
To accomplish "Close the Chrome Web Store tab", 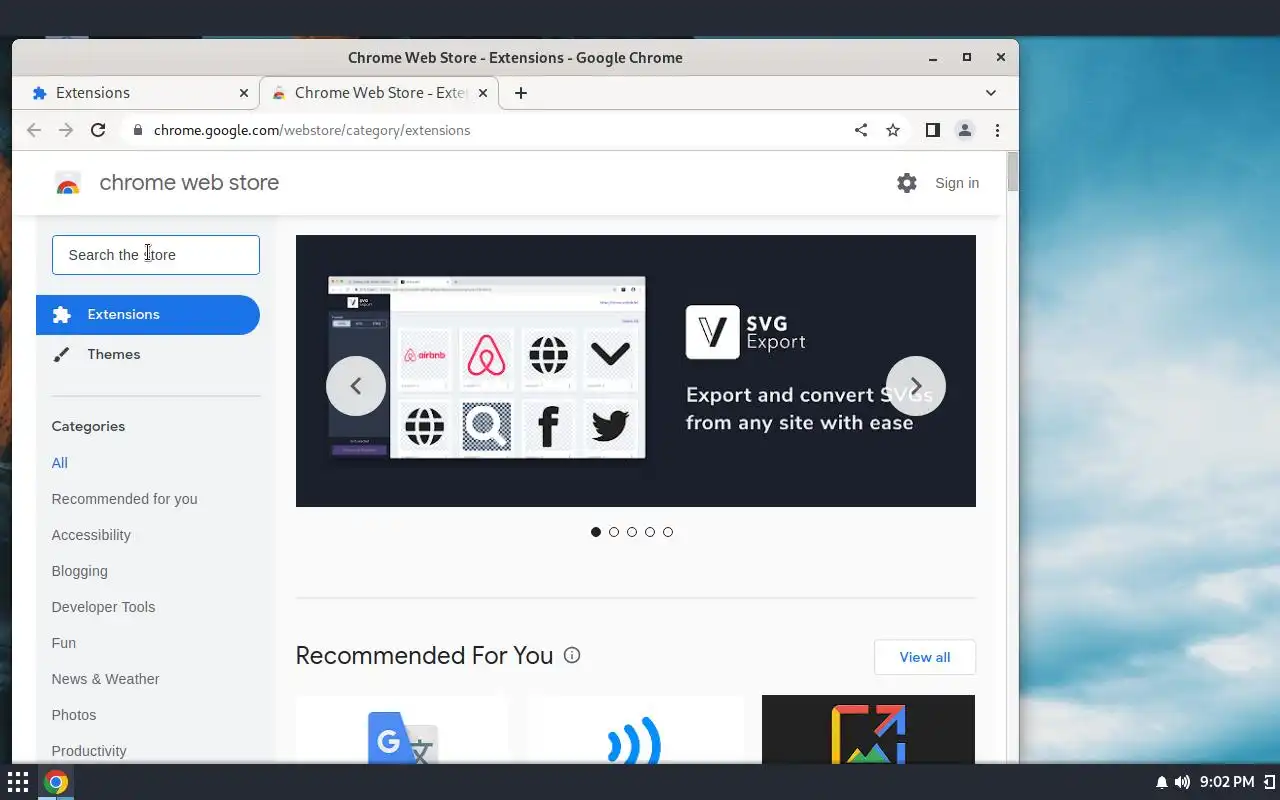I will (x=483, y=93).
